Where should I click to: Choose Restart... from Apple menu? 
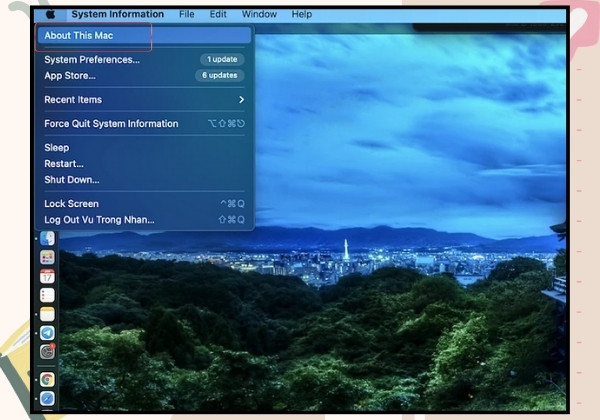(x=144, y=164)
